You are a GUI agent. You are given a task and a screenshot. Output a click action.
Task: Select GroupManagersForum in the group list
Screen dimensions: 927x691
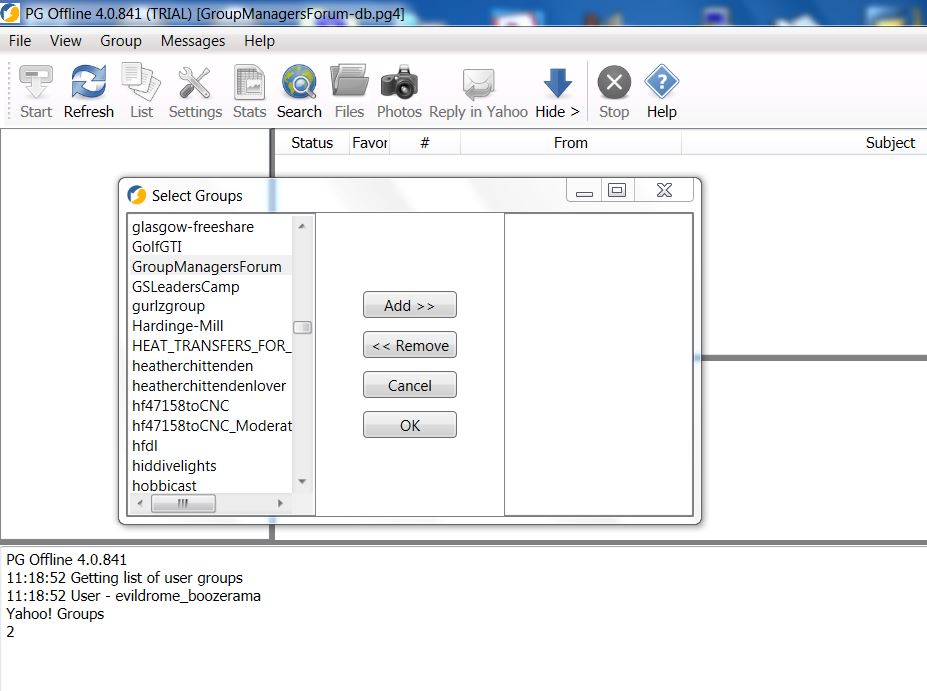210,267
